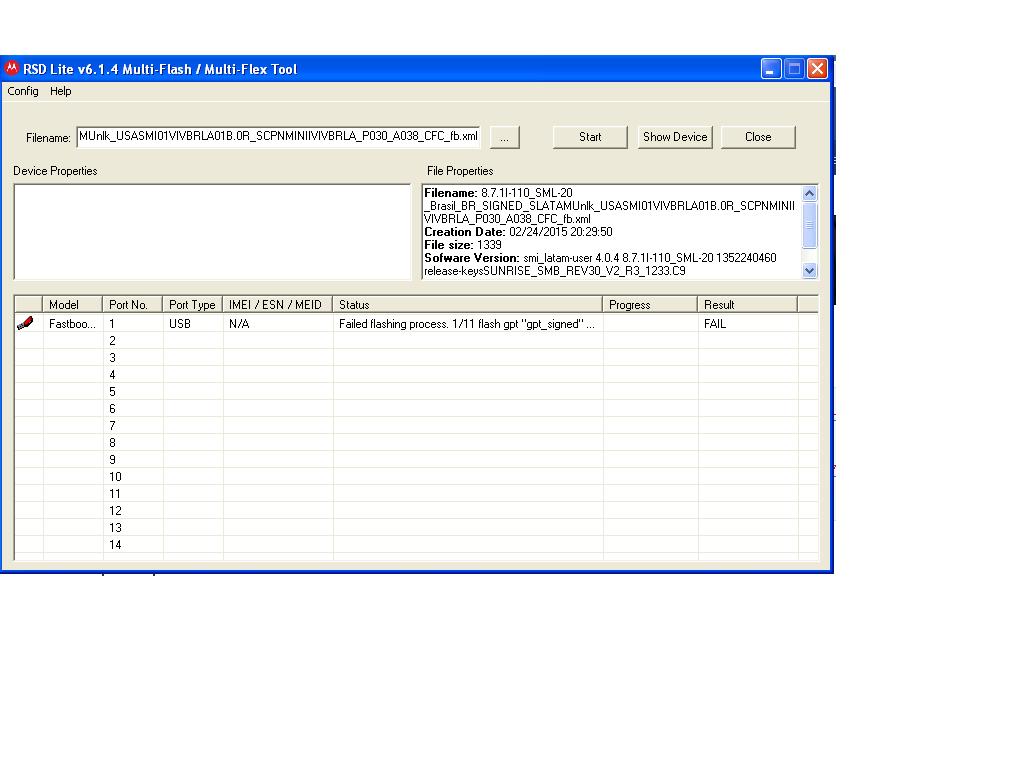Click the 'Creation Date: 02/24/2015' line
The height and width of the screenshot is (768, 1024).
pos(519,232)
